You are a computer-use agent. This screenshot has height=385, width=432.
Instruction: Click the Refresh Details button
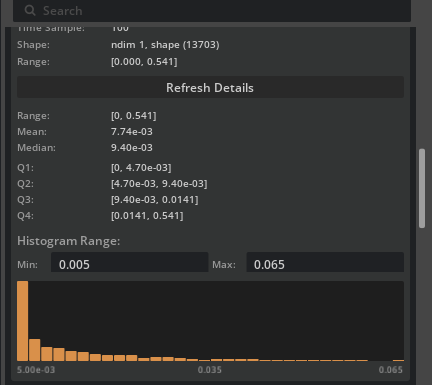click(210, 88)
